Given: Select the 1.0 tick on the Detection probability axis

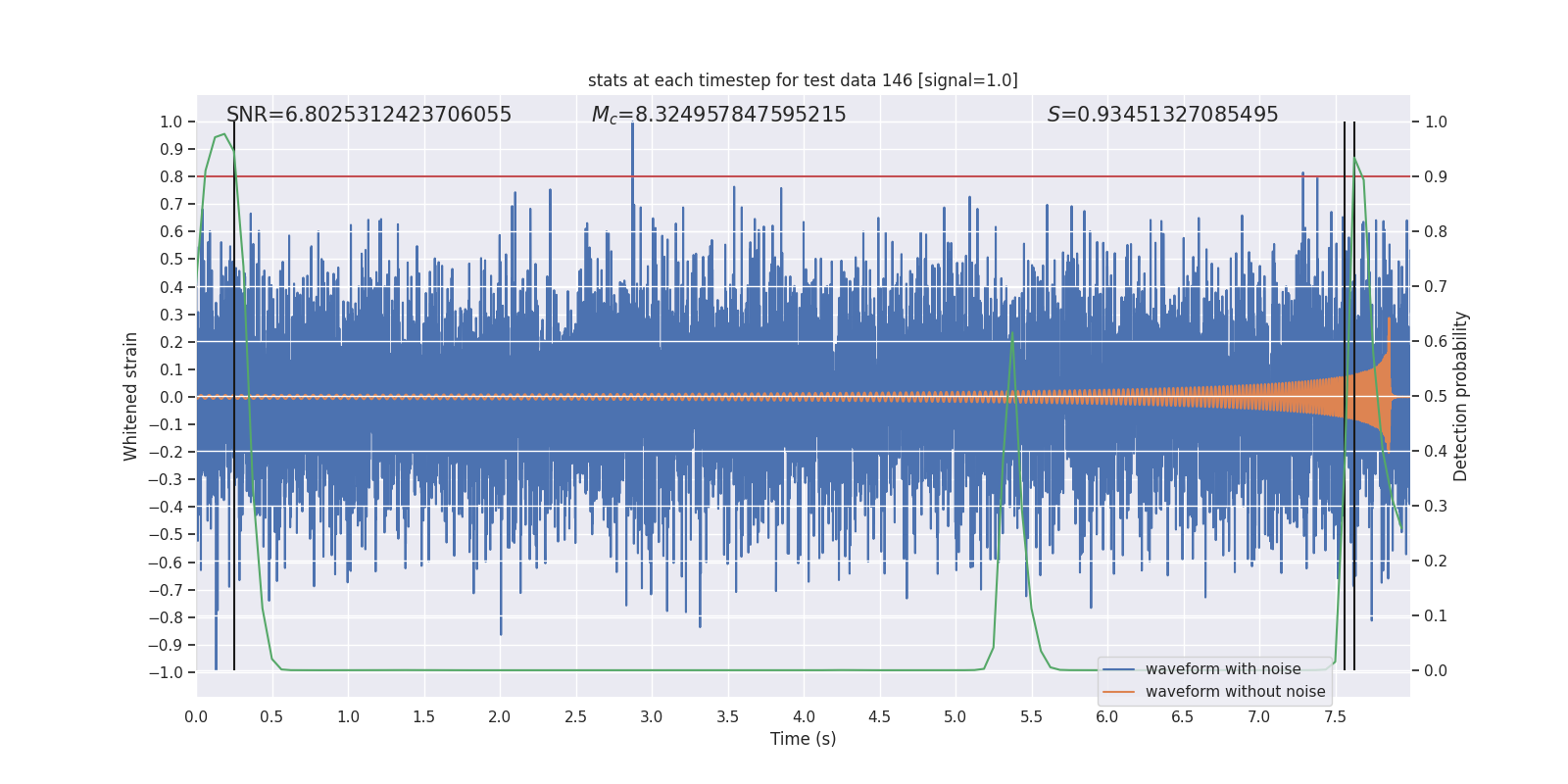Looking at the screenshot, I should click(x=1436, y=122).
